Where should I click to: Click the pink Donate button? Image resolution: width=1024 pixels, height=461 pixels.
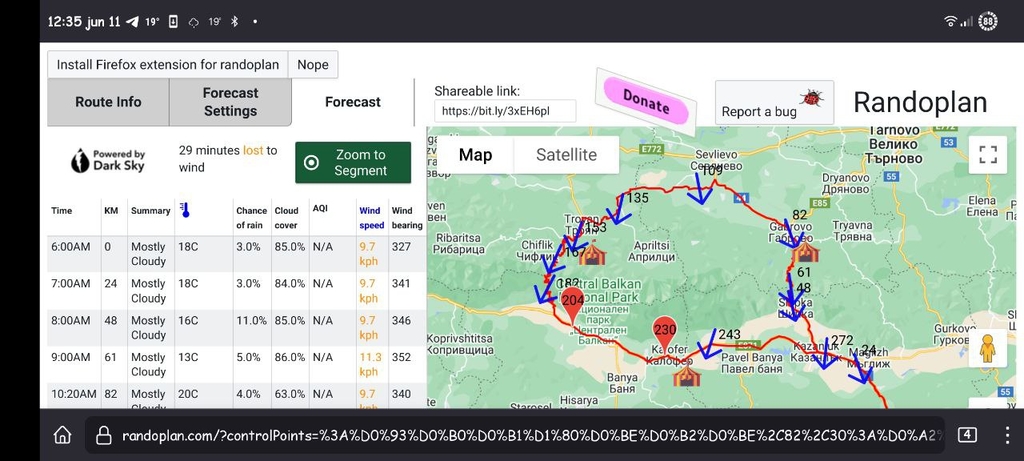coord(646,99)
